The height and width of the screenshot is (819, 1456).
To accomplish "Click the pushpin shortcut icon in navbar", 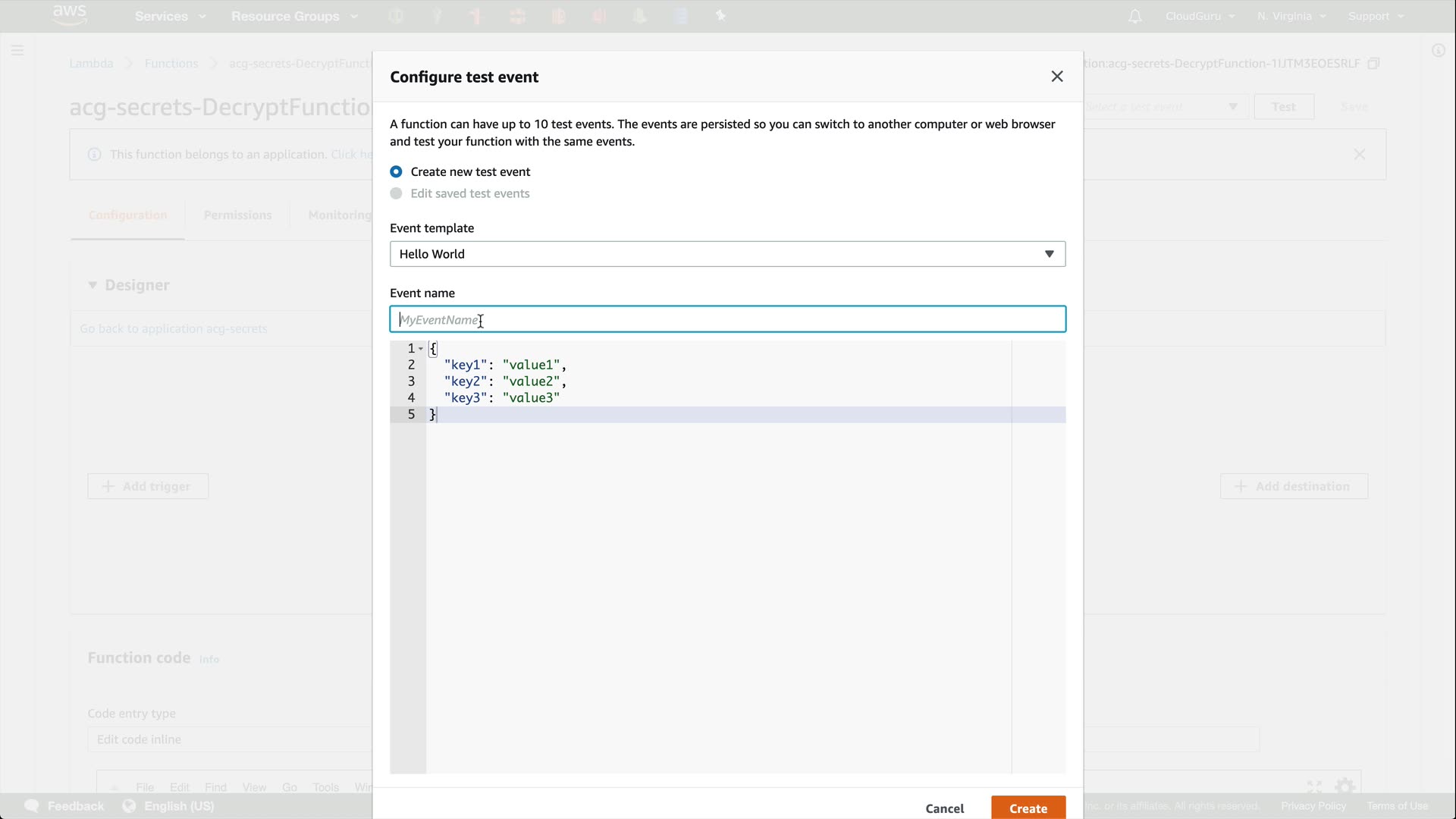I will point(720,16).
